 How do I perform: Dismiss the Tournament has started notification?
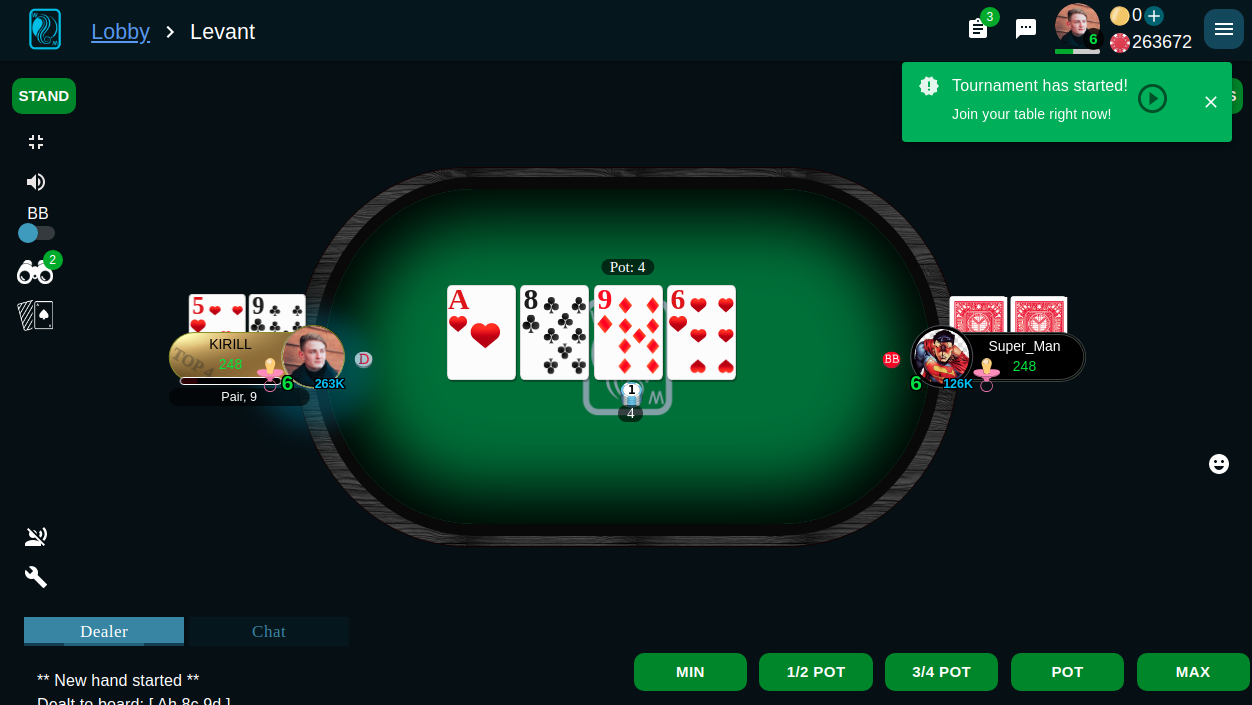1211,102
